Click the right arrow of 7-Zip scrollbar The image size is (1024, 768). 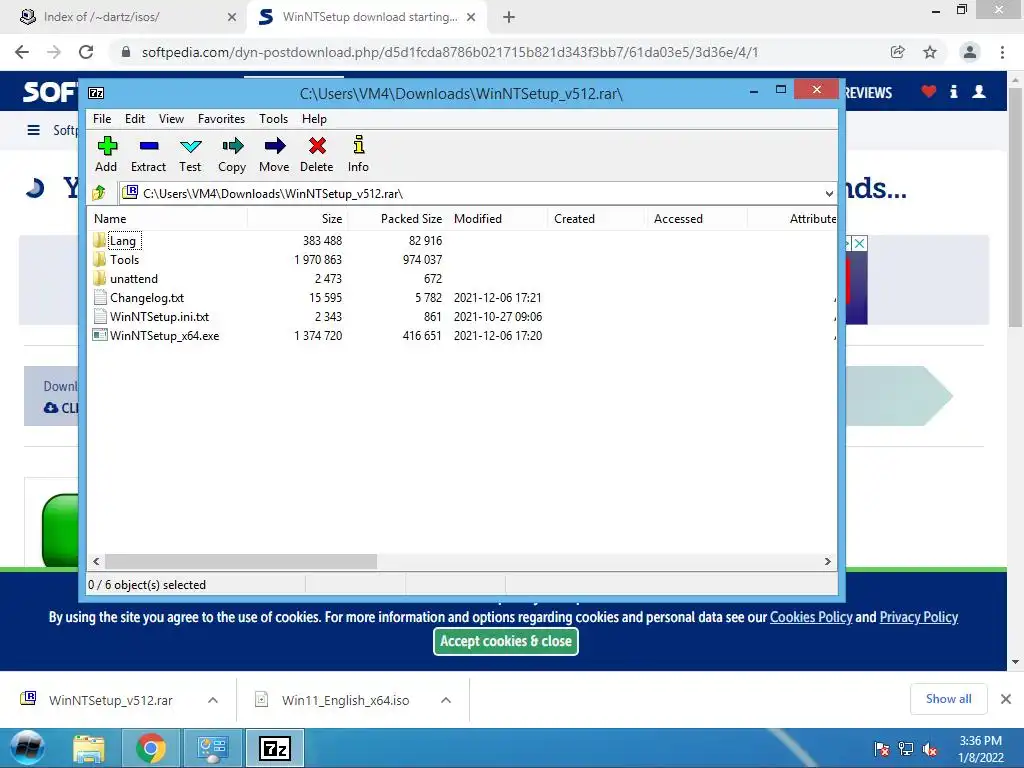click(x=827, y=561)
